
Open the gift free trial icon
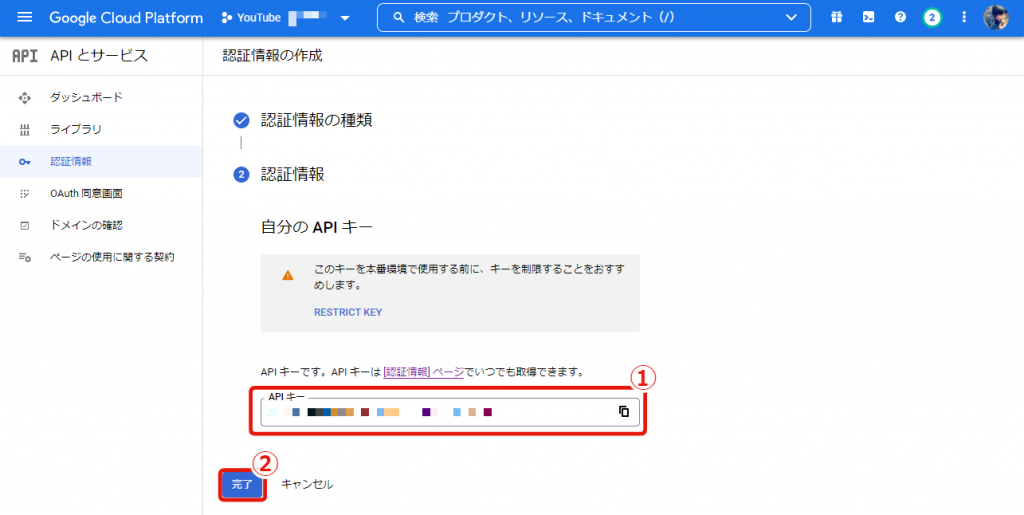click(836, 18)
